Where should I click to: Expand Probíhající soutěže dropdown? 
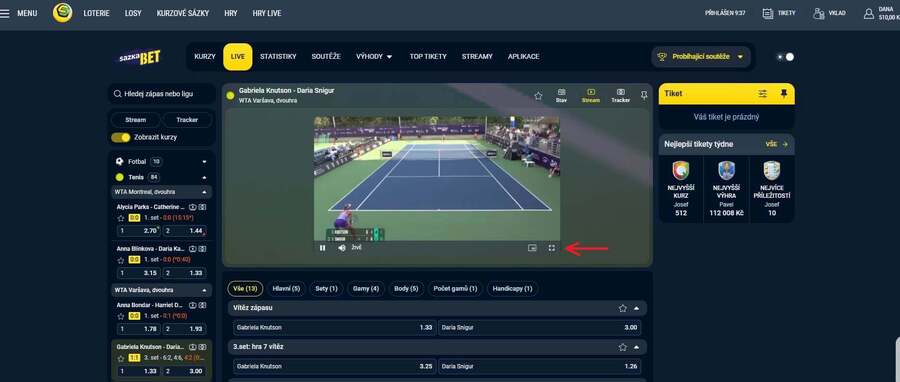click(701, 57)
